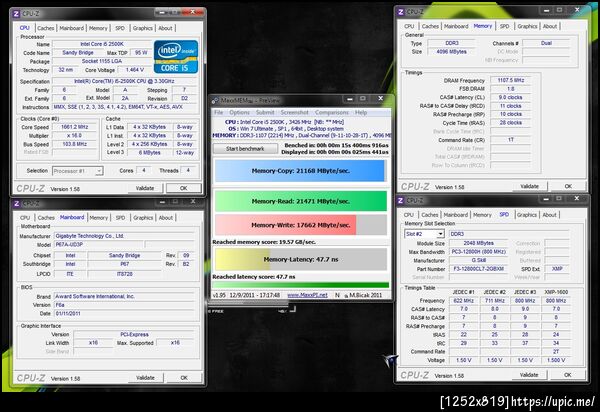Click the CPU-Z icon in the SPD window title bar

401,200
